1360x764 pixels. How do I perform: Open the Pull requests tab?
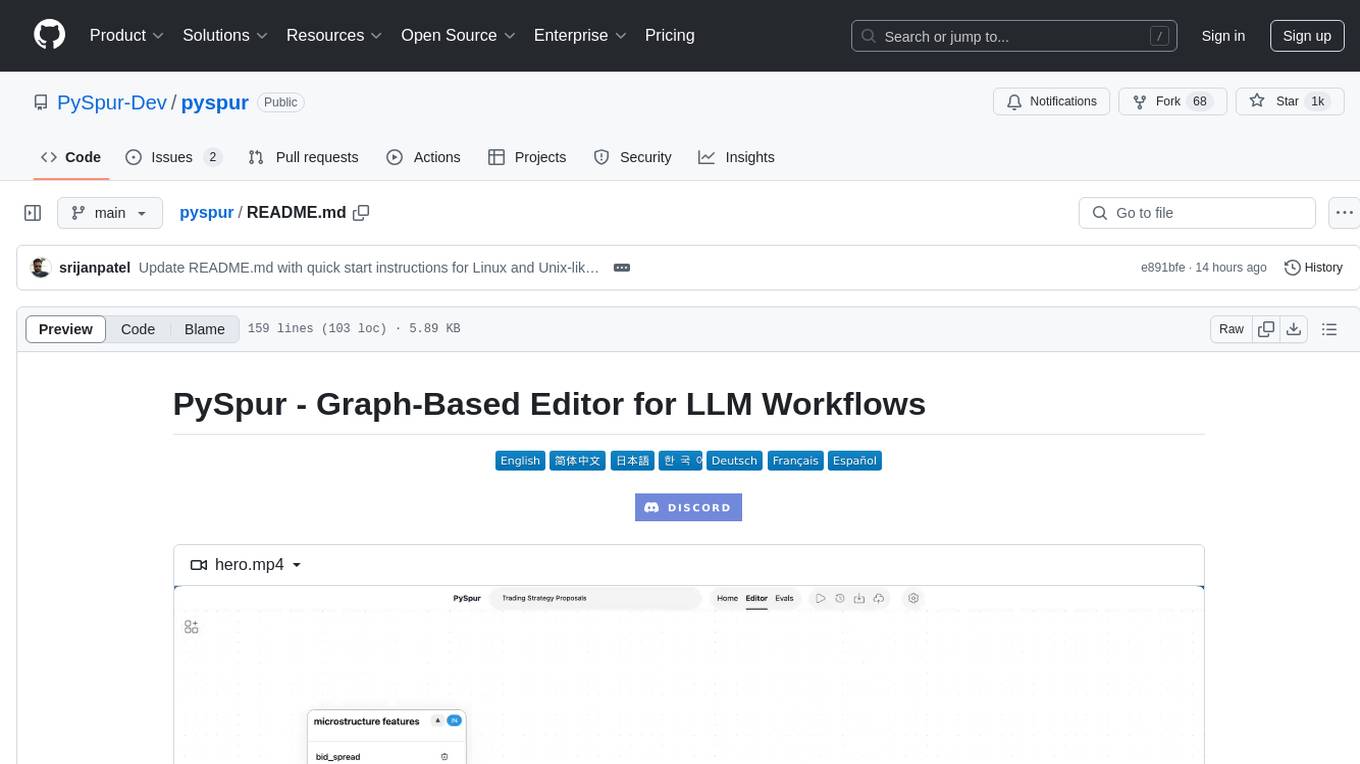pos(303,157)
